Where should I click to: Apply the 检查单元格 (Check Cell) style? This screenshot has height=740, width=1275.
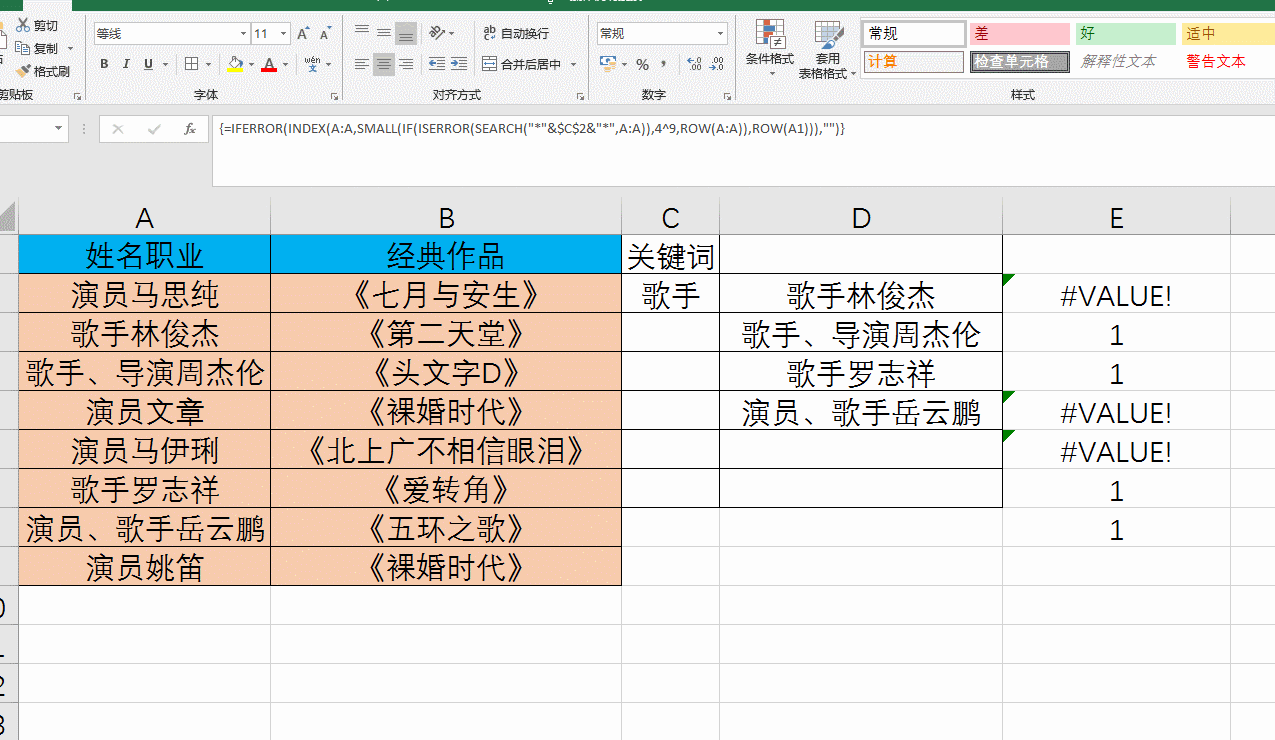tap(1019, 62)
